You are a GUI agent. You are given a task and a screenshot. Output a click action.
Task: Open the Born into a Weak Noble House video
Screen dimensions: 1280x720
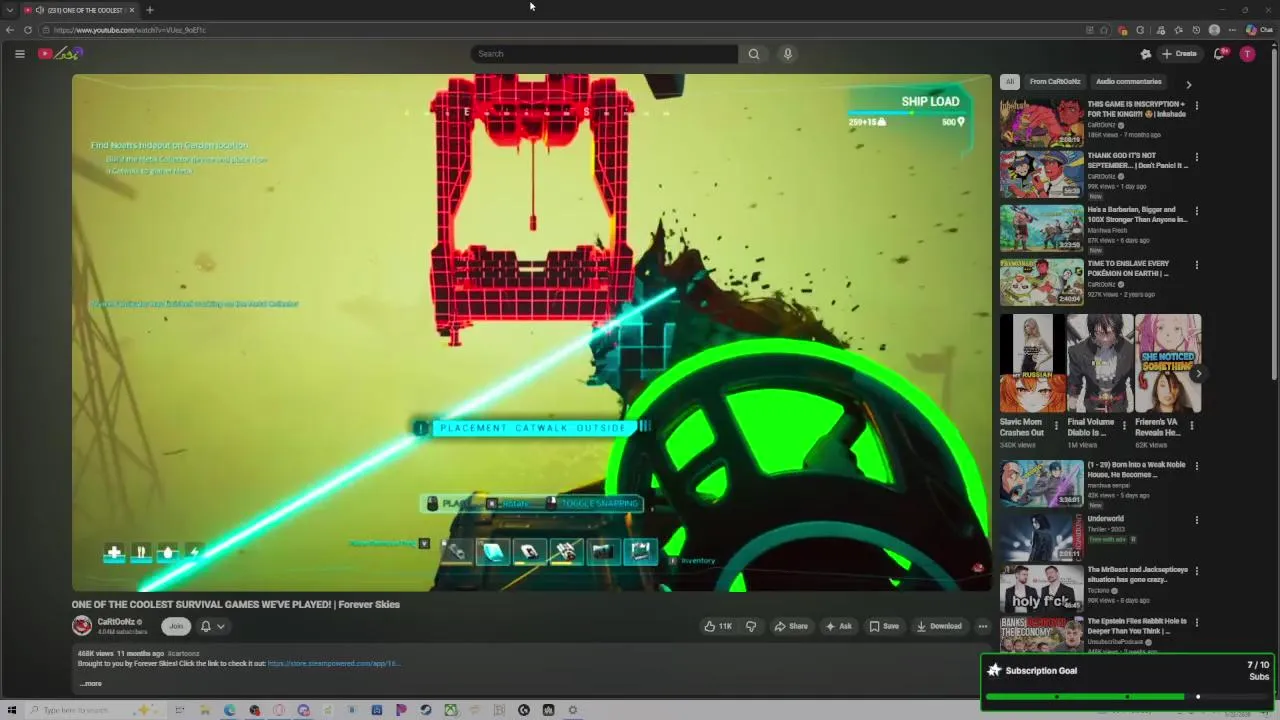click(x=1041, y=483)
